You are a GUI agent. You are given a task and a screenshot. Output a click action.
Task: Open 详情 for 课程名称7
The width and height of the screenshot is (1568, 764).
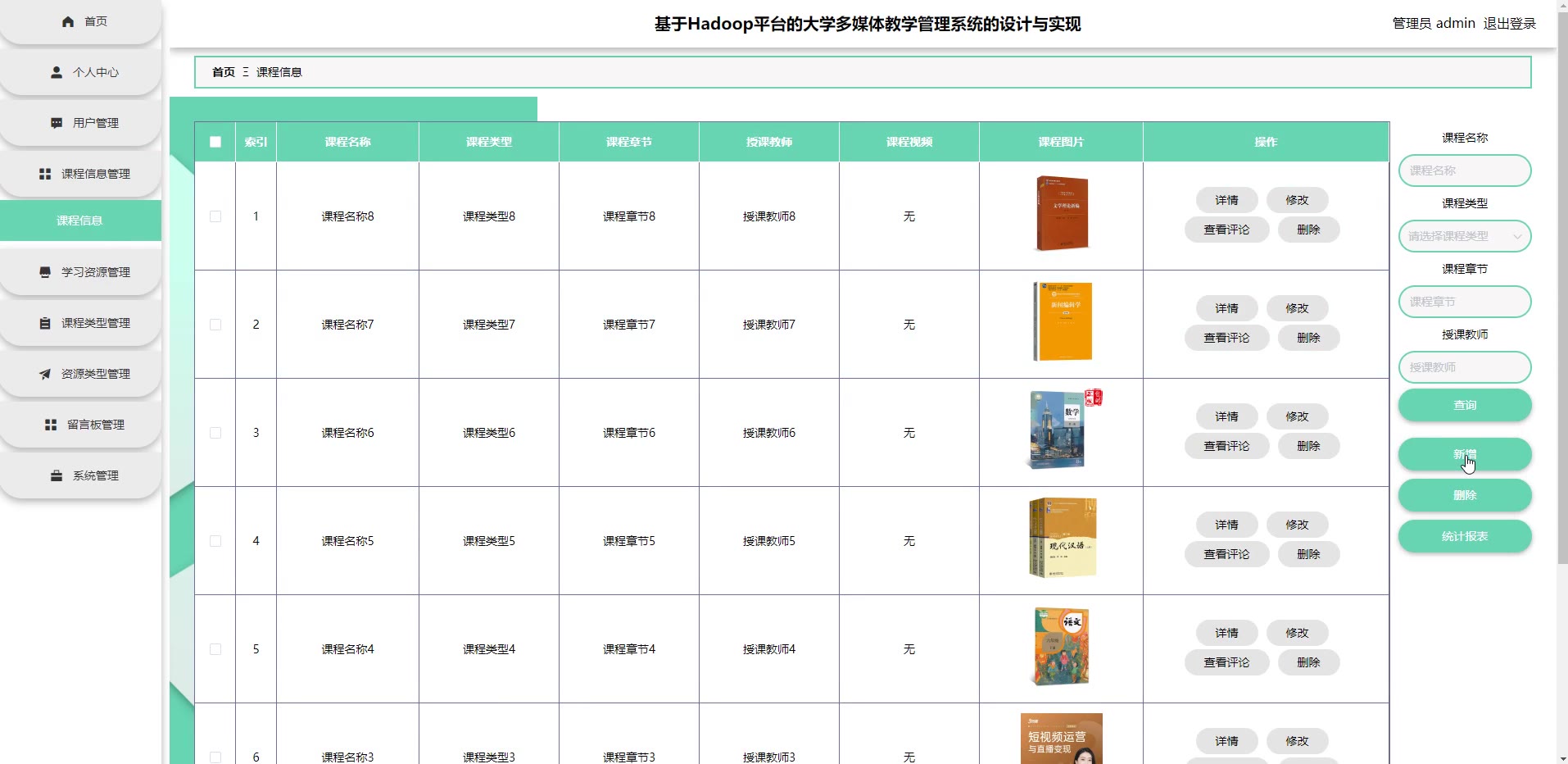coord(1226,308)
